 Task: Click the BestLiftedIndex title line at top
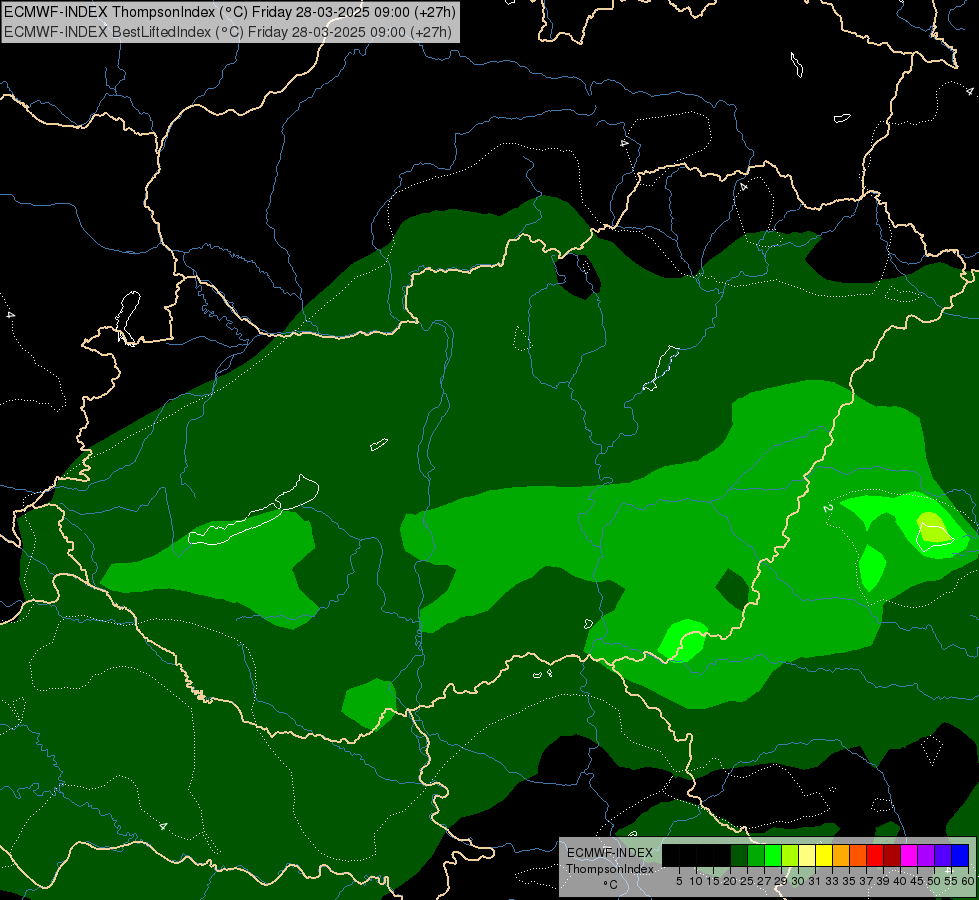227,32
